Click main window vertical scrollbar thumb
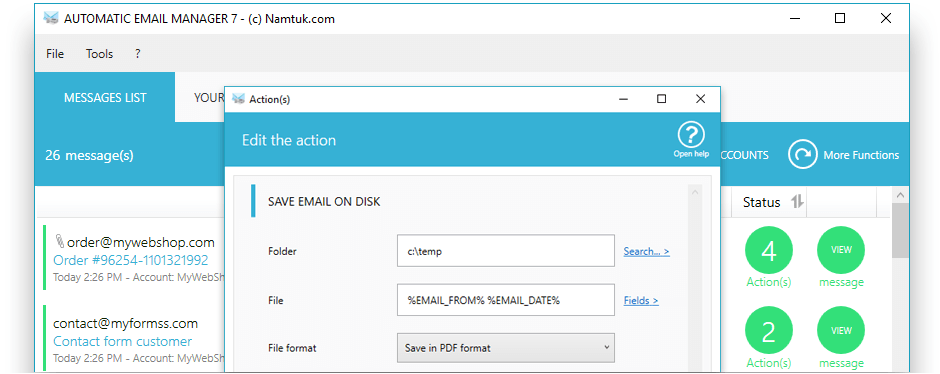940x374 pixels. tap(900, 231)
